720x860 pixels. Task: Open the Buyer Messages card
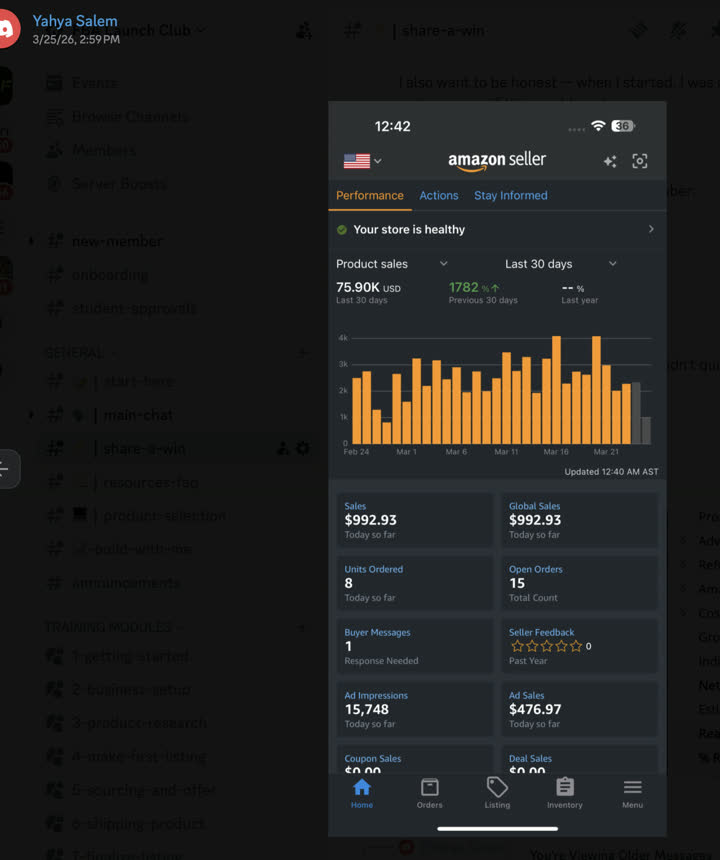coord(415,646)
